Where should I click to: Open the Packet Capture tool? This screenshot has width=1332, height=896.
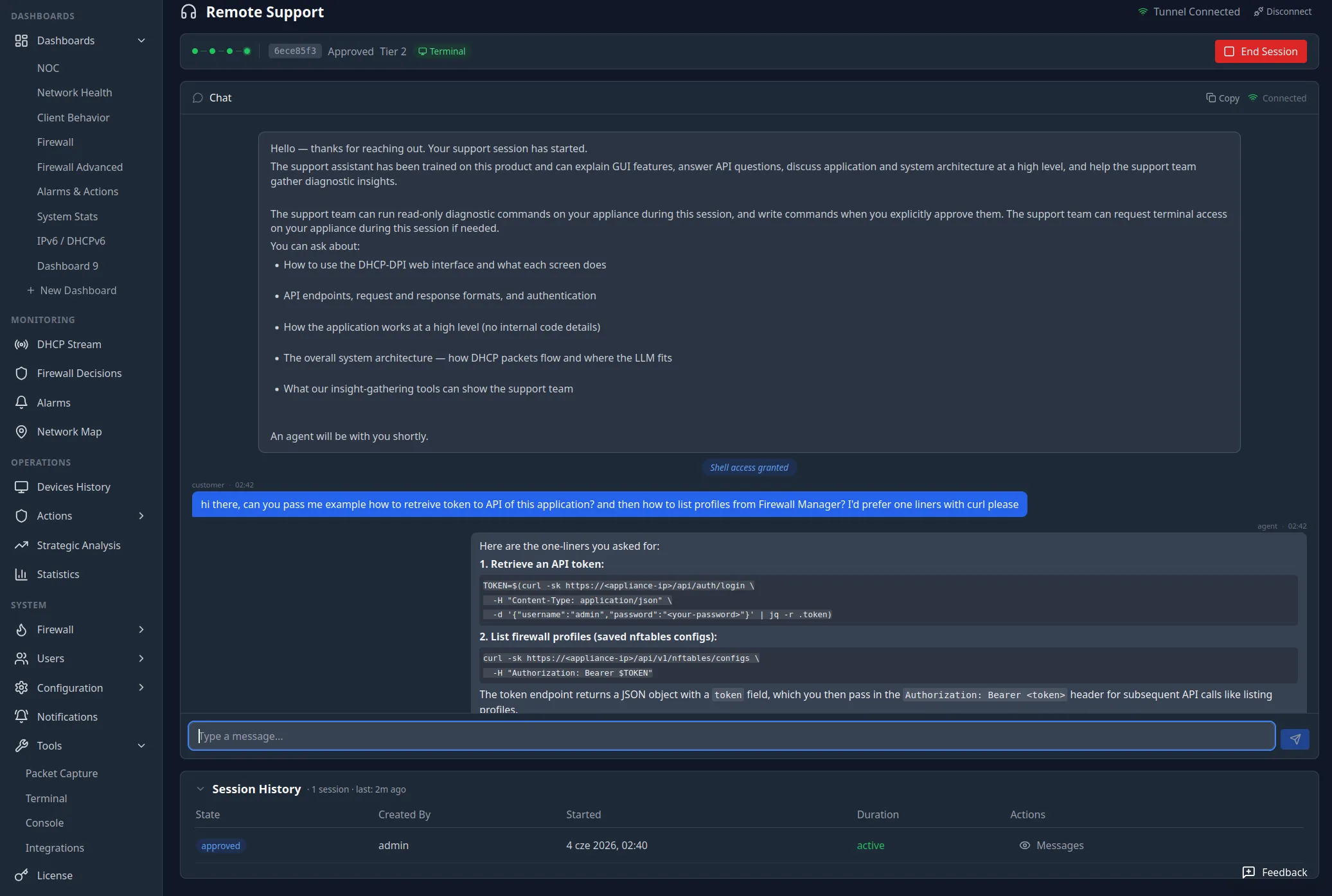(62, 773)
